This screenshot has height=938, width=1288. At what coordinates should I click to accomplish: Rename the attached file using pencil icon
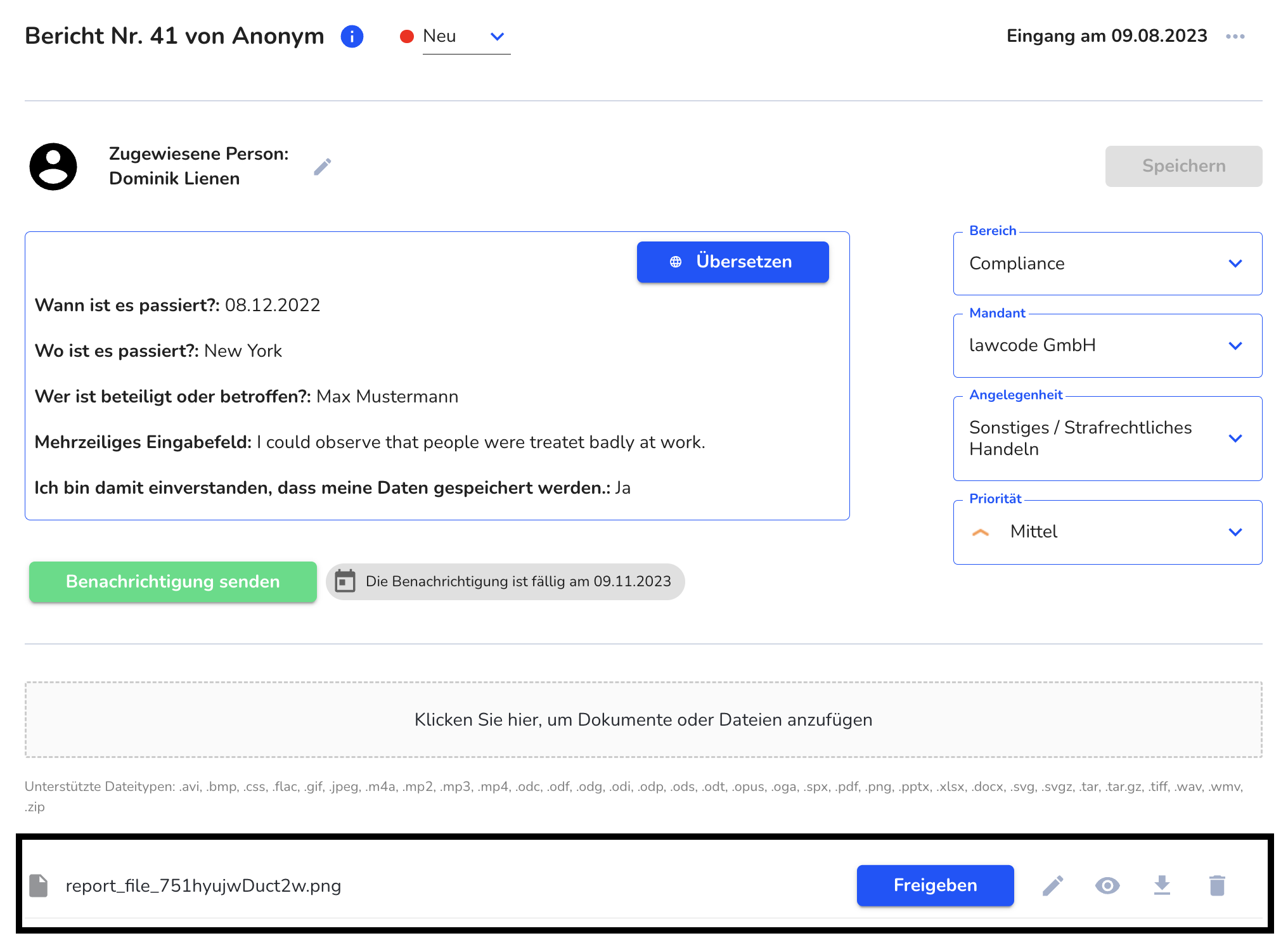click(x=1053, y=885)
